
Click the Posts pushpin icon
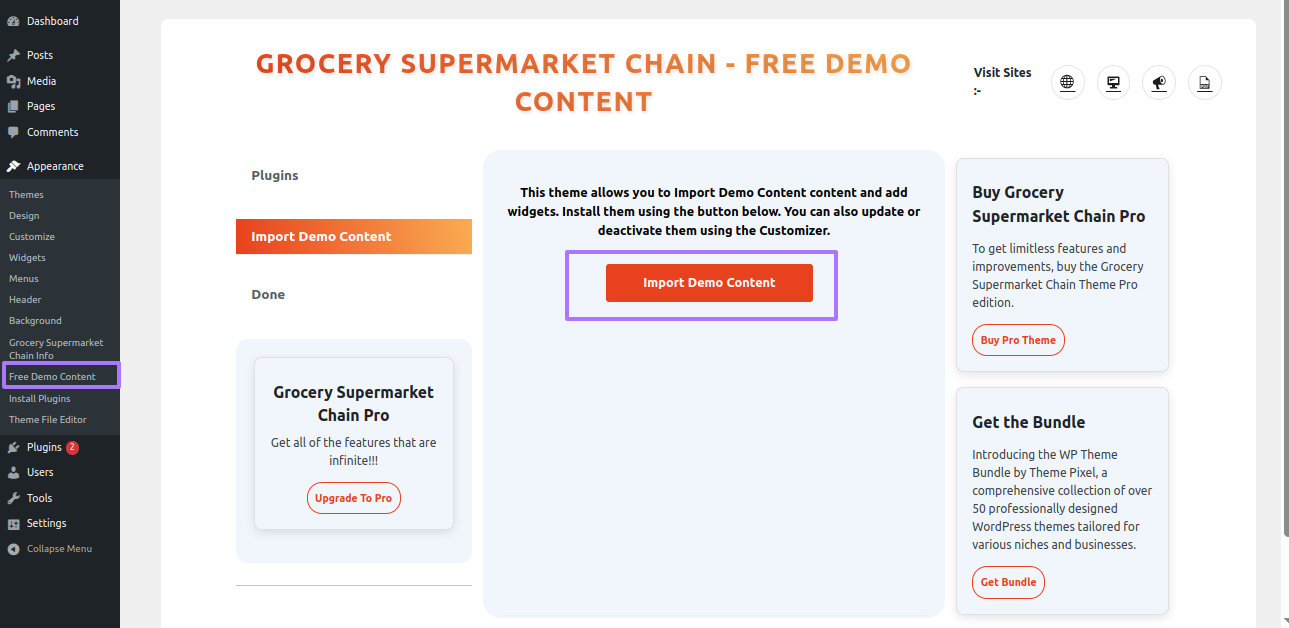(13, 55)
